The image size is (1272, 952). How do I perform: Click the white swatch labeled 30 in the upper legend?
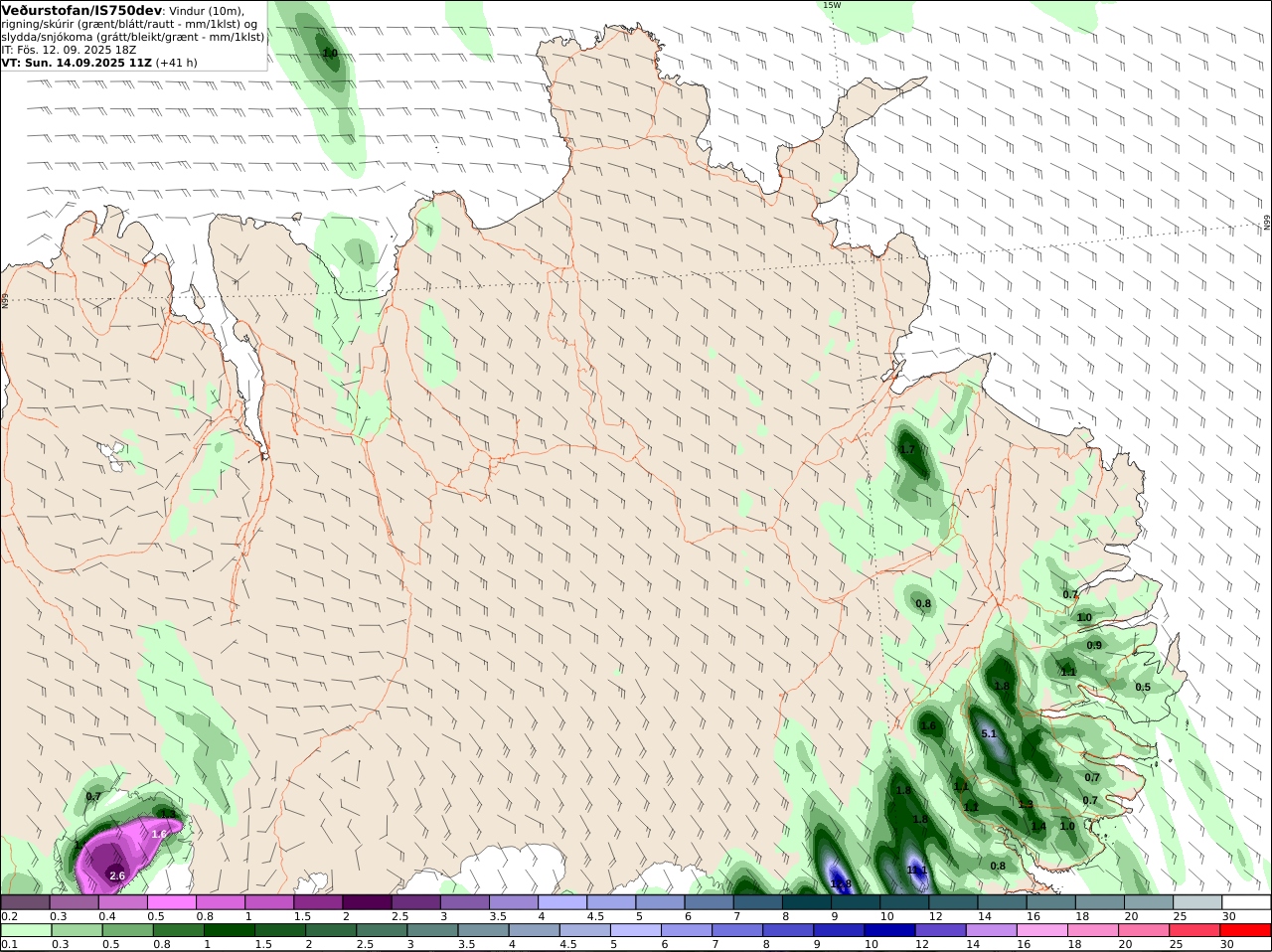point(1247,901)
